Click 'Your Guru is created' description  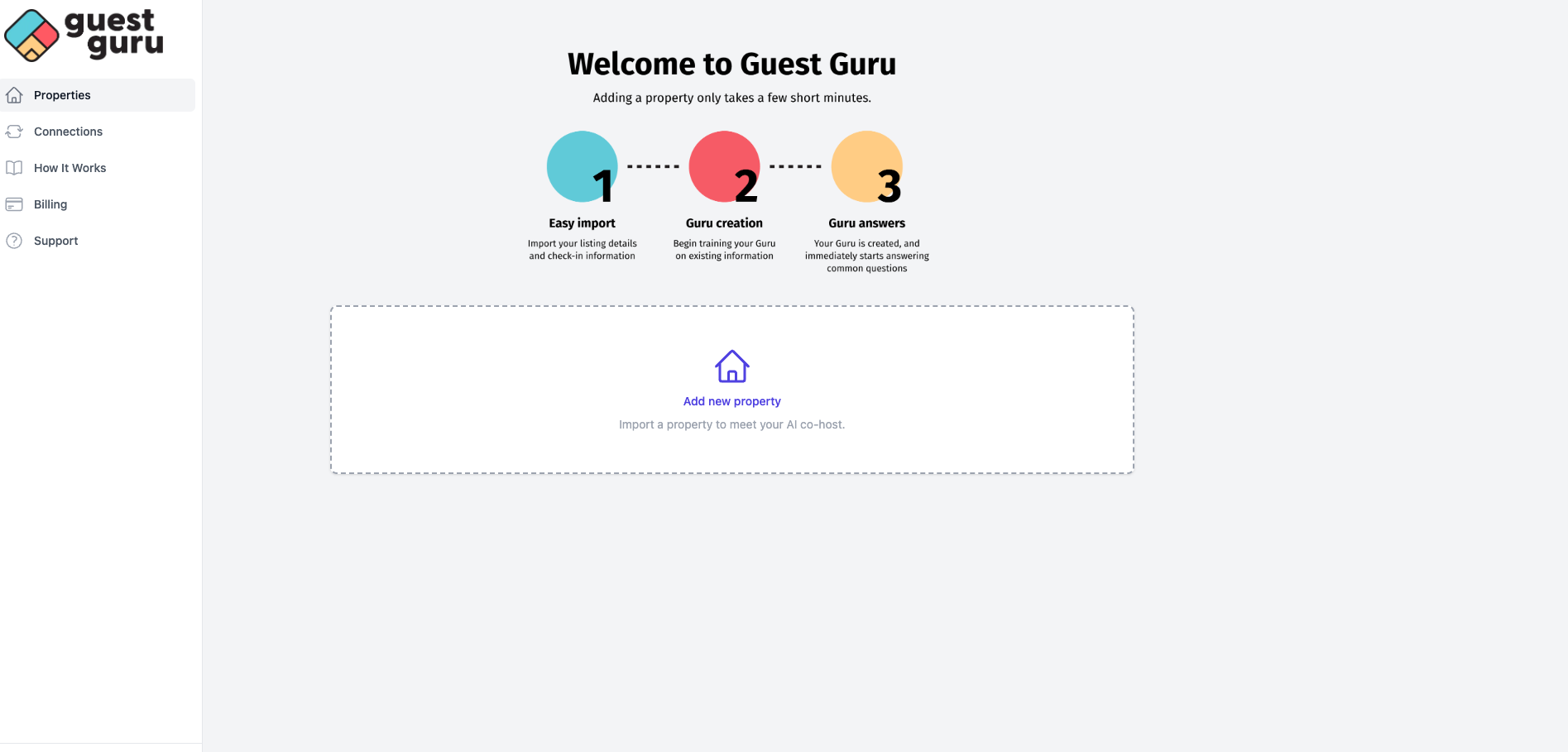click(867, 256)
